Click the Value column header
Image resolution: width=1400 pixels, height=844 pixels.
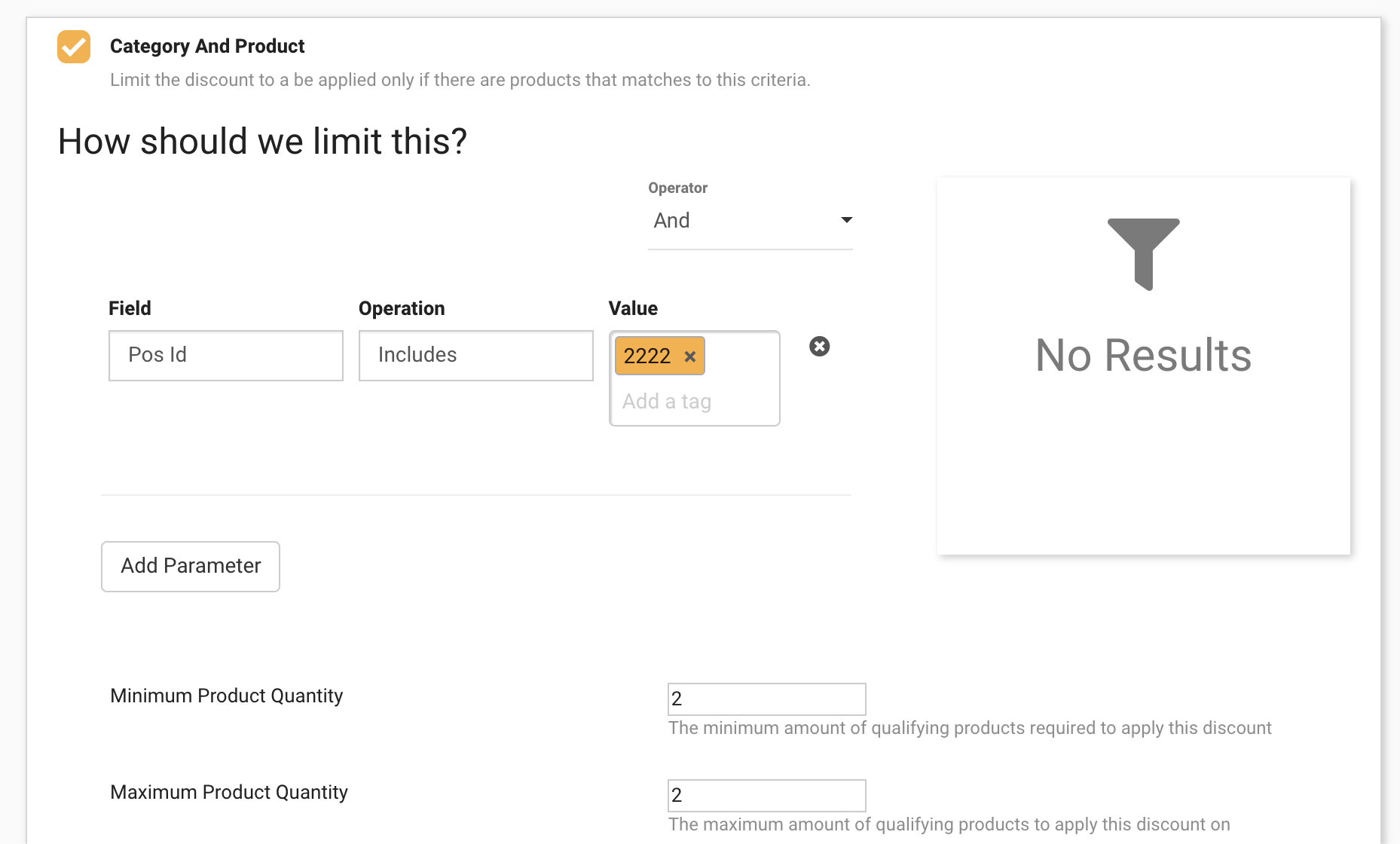(633, 308)
